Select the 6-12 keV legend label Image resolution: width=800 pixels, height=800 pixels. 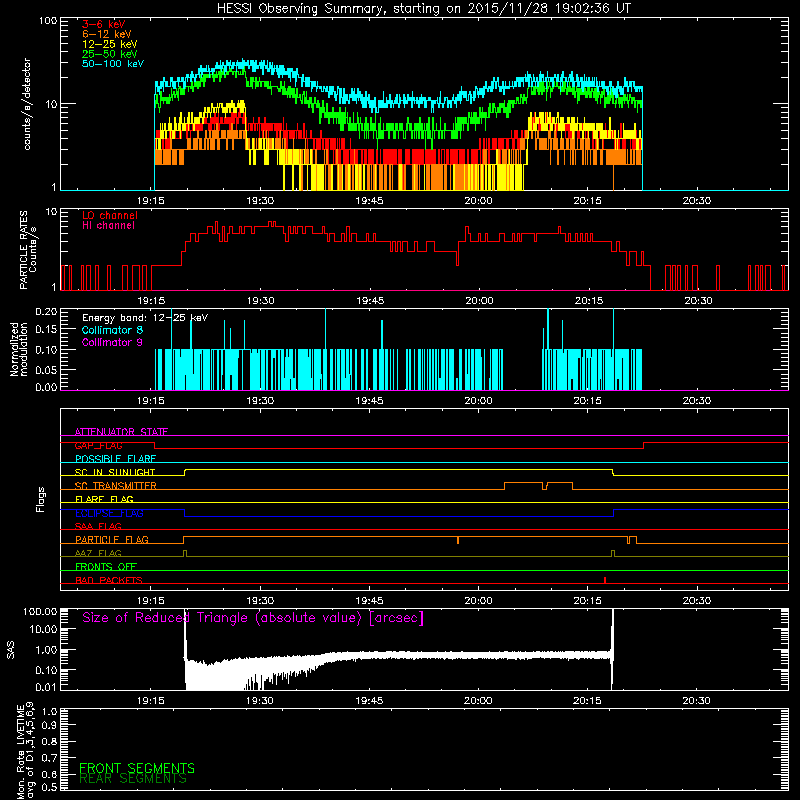pos(107,34)
